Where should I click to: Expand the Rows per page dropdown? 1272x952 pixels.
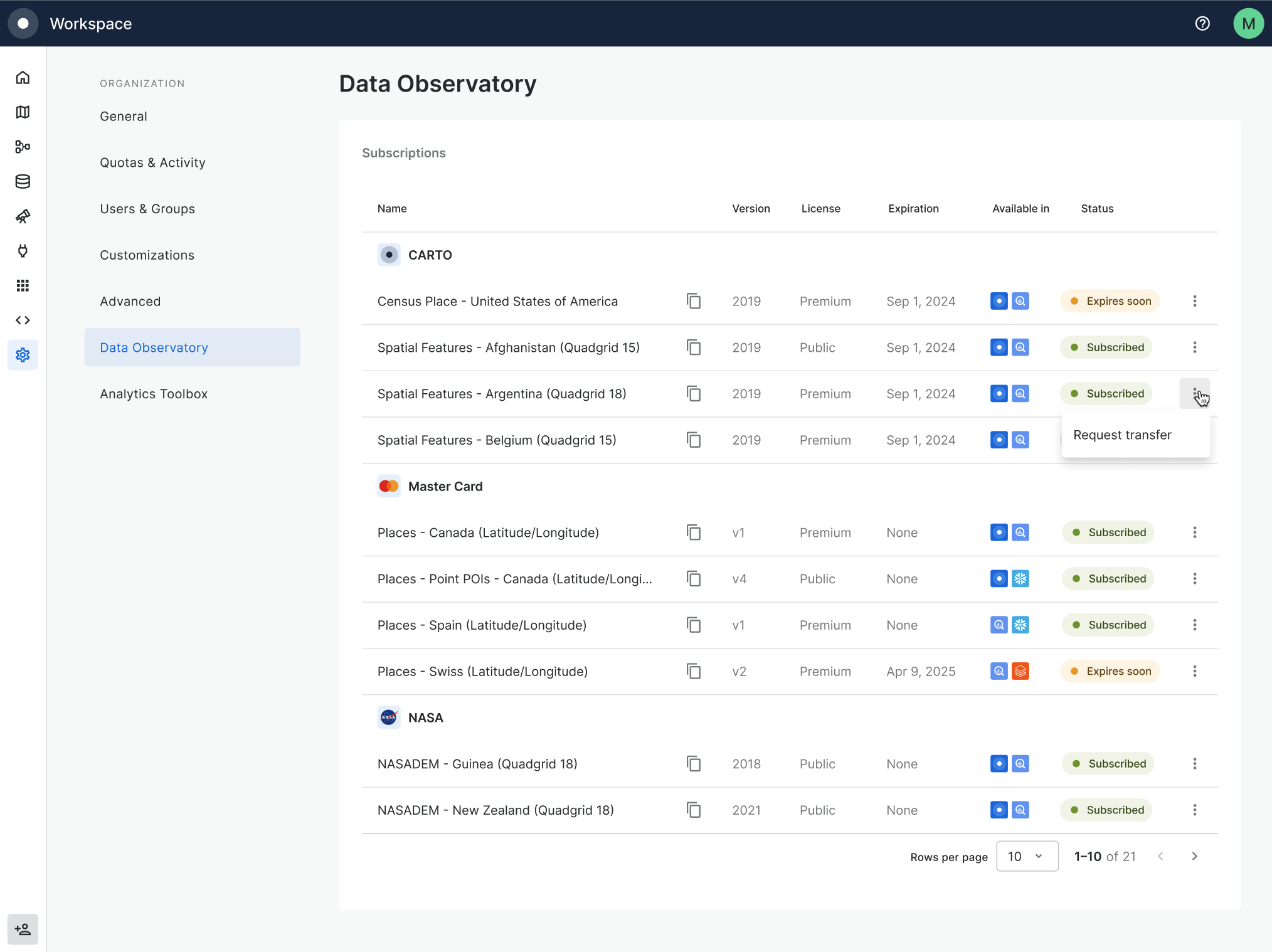pyautogui.click(x=1027, y=856)
